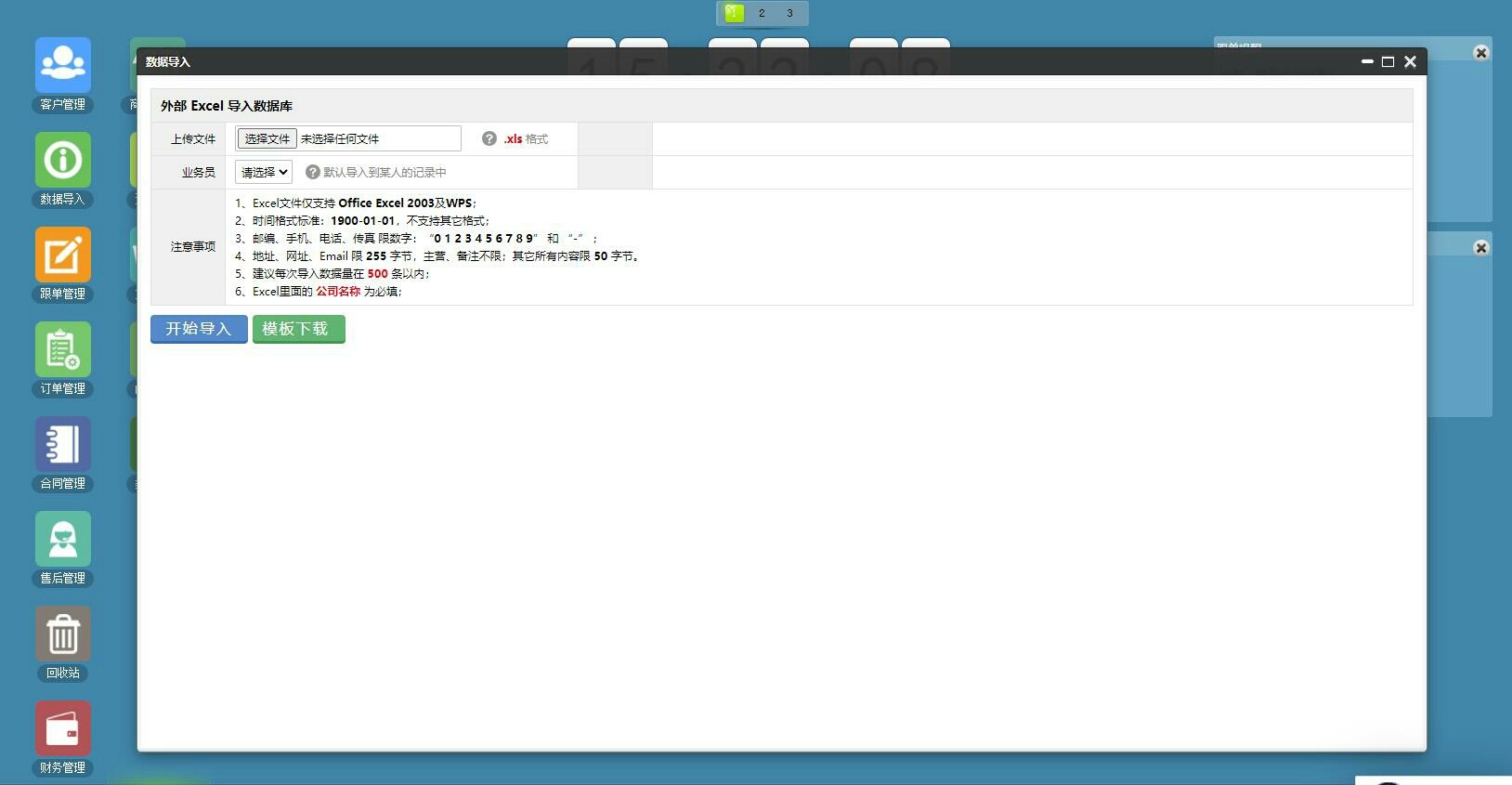This screenshot has height=785, width=1512.
Task: Expand the 业务员 请选择 dropdown
Action: pyautogui.click(x=264, y=172)
